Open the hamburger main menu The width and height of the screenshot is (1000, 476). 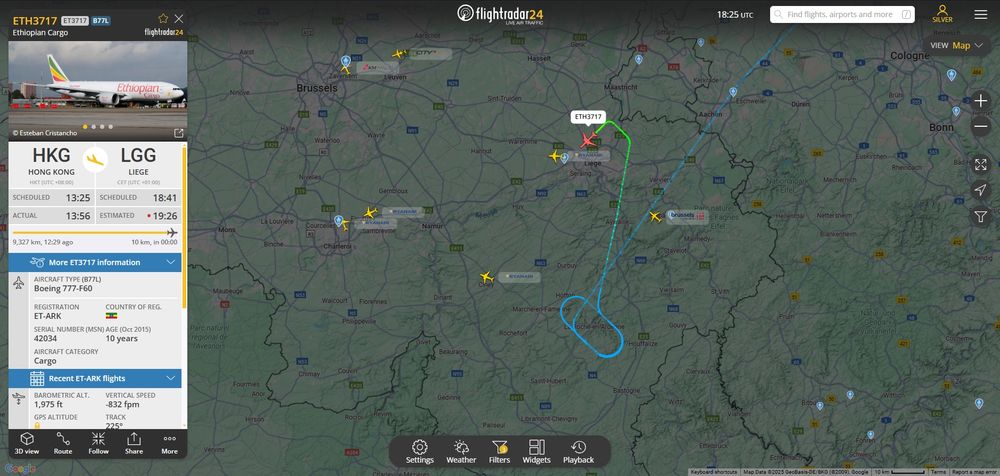click(x=981, y=15)
